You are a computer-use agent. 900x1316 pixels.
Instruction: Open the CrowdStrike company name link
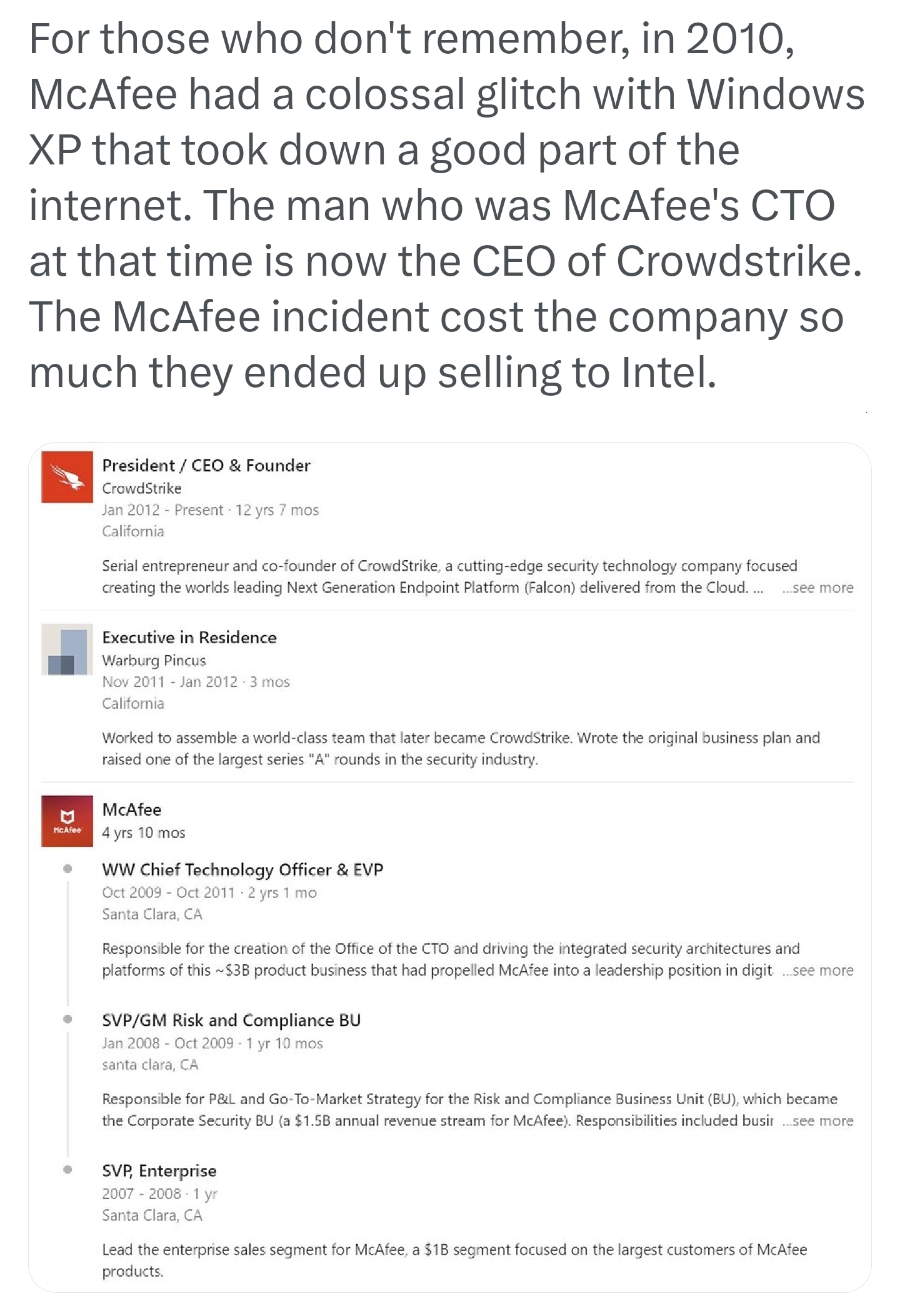[x=142, y=488]
